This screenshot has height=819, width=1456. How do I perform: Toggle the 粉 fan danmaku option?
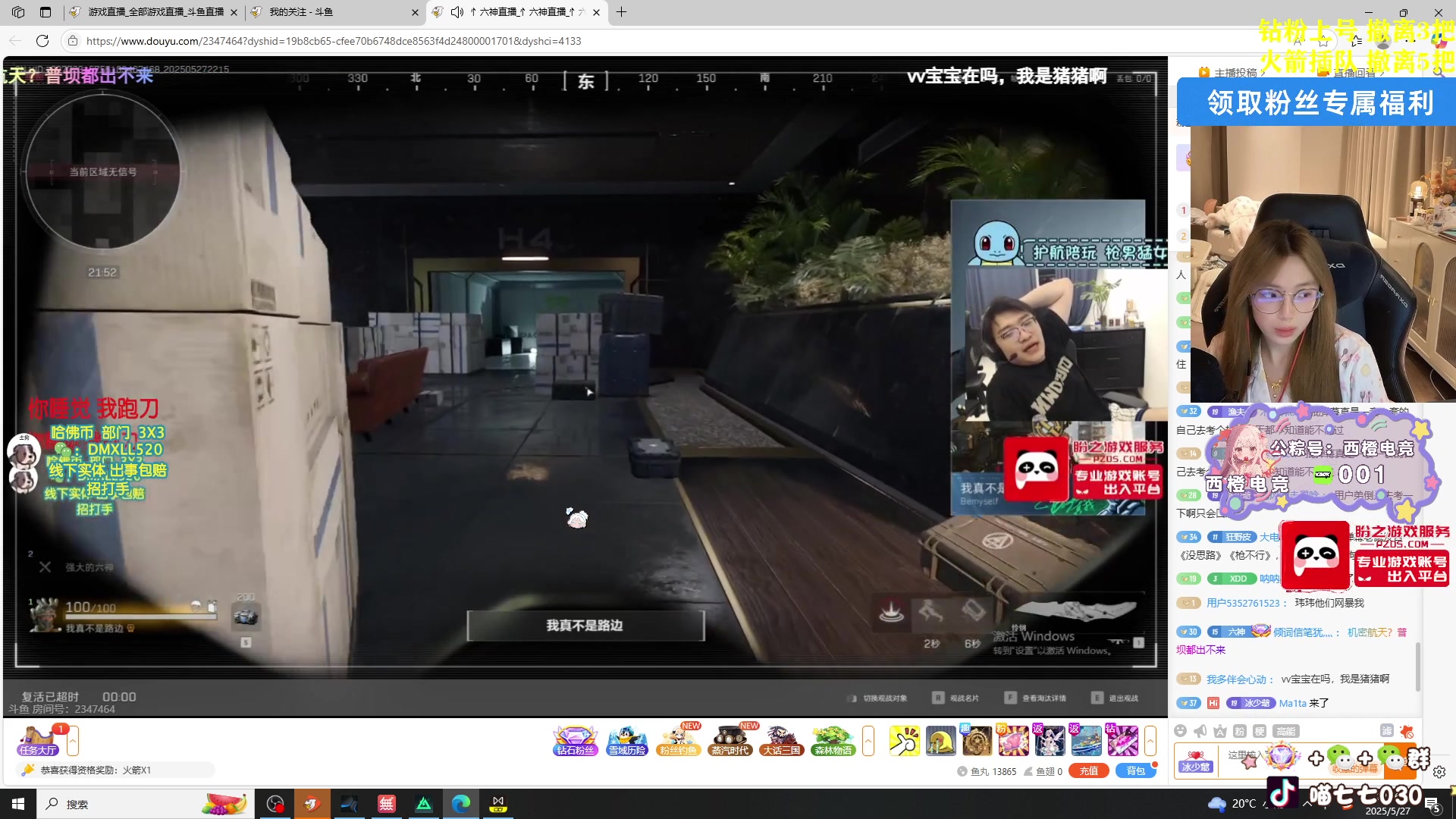coord(1239,731)
